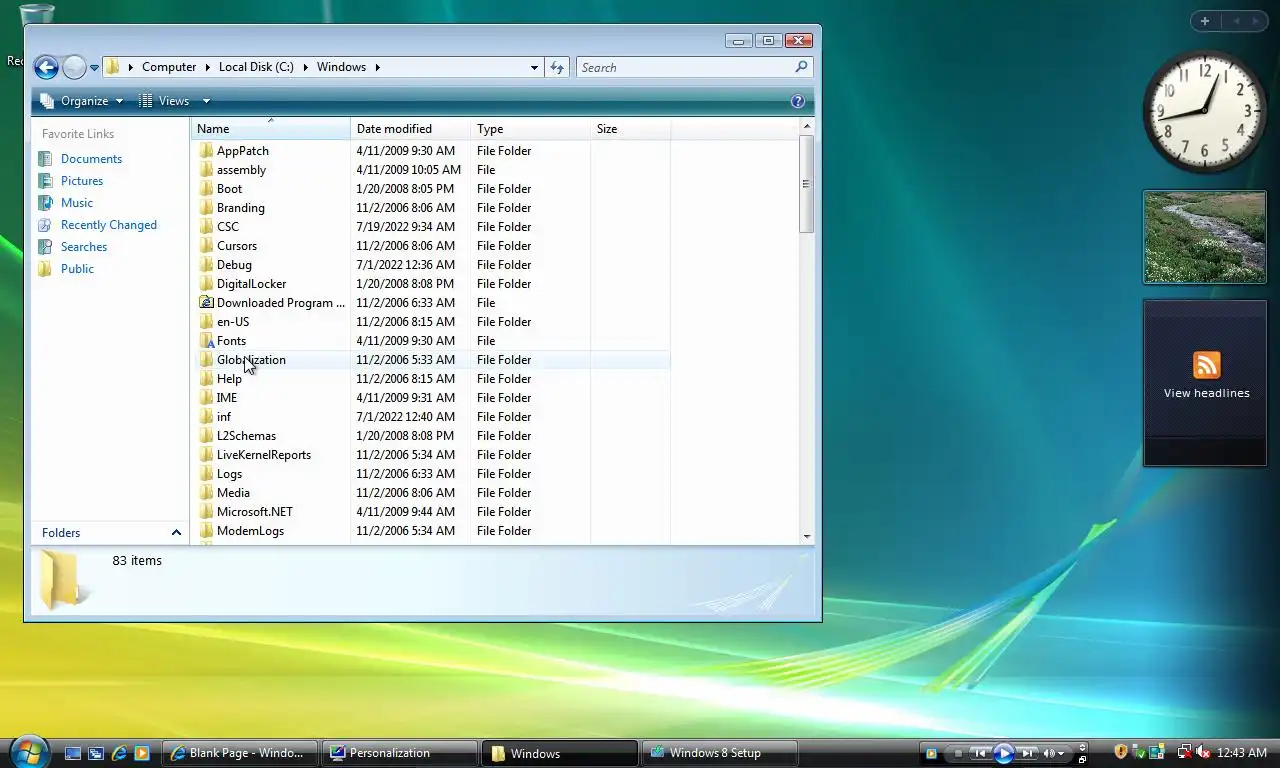Select the en-US folder

[x=233, y=322]
